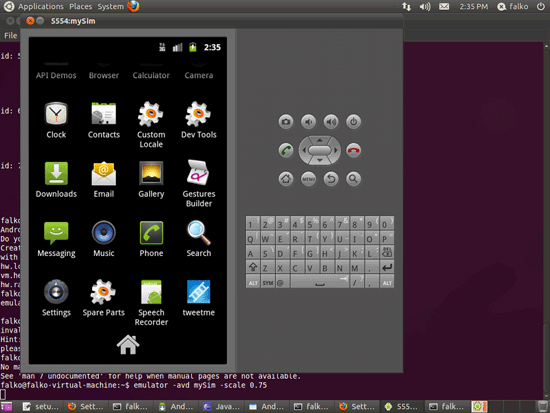Open Calculator app label at top
This screenshot has height=413, width=550.
point(151,75)
